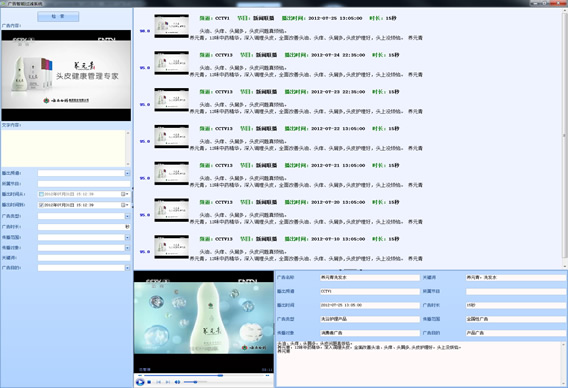The width and height of the screenshot is (568, 388).
Task: Click the 关键词 keyword search field
Action: (84, 258)
